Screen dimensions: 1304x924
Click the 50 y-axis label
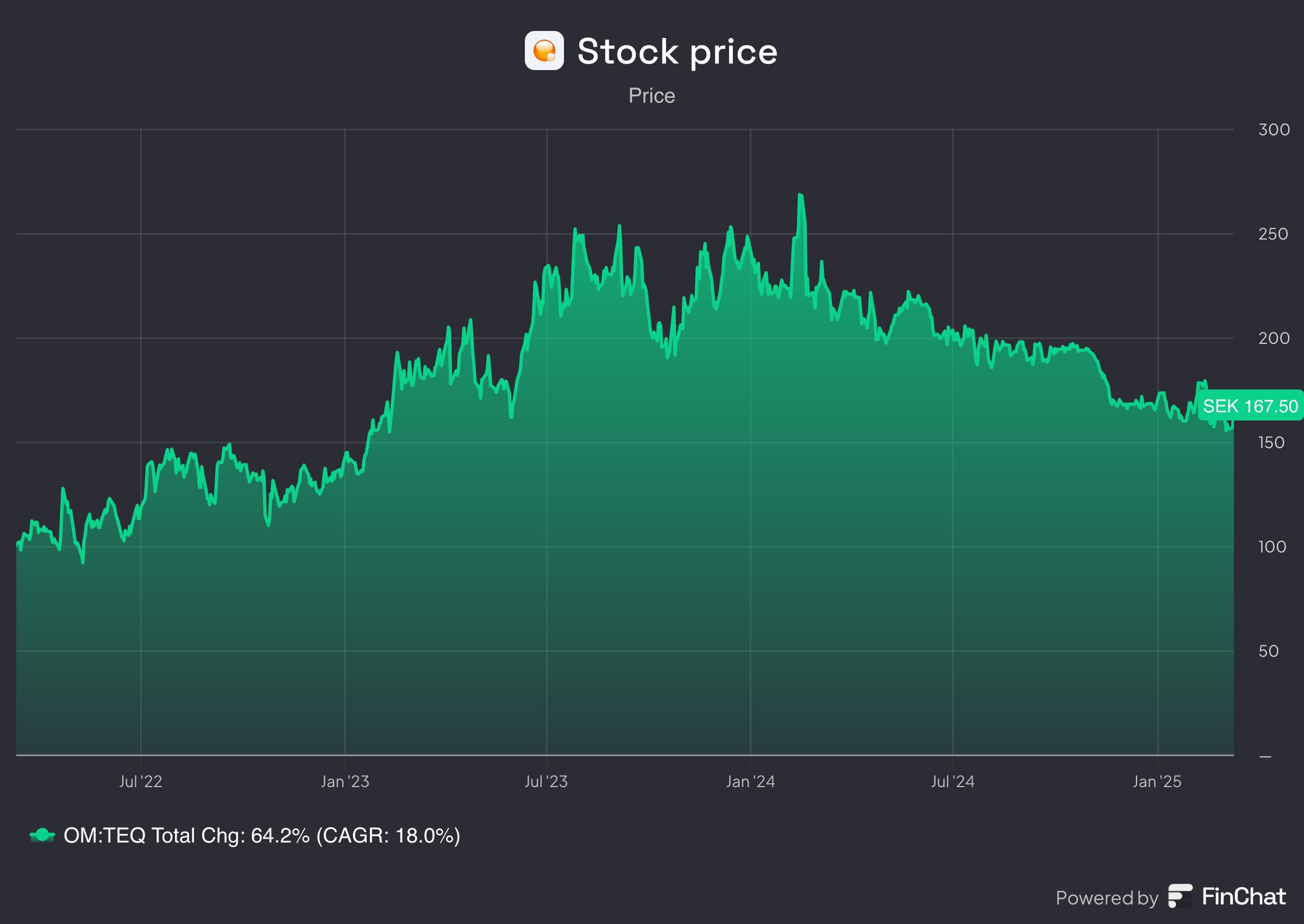1269,651
